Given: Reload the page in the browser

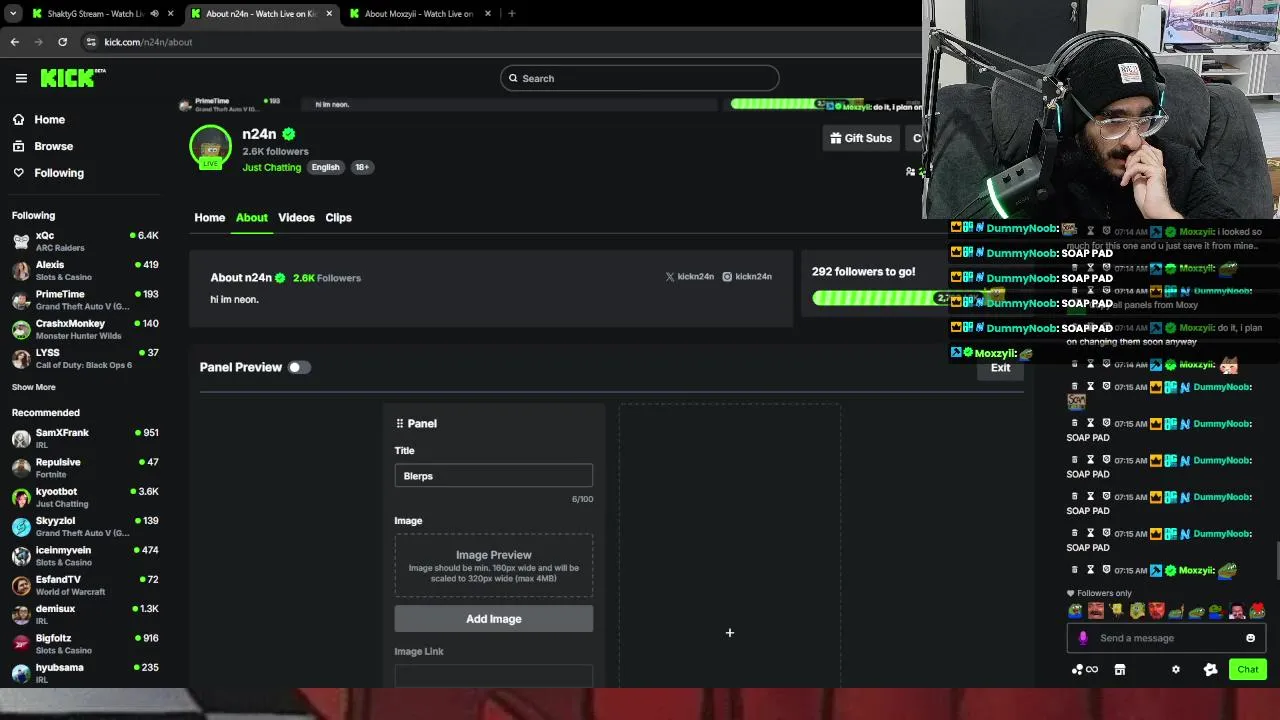Looking at the screenshot, I should coord(62,42).
